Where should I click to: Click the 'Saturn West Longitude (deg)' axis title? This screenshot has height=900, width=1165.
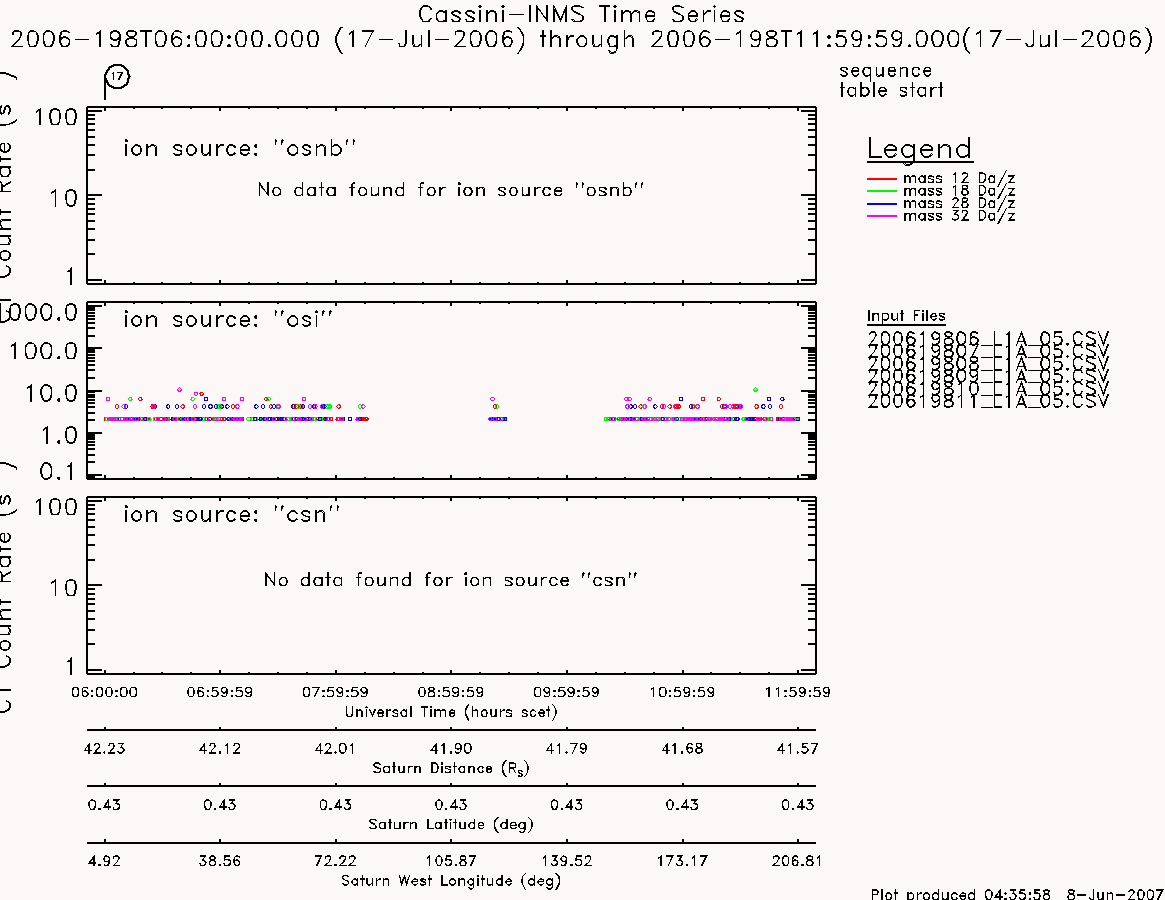(x=450, y=881)
